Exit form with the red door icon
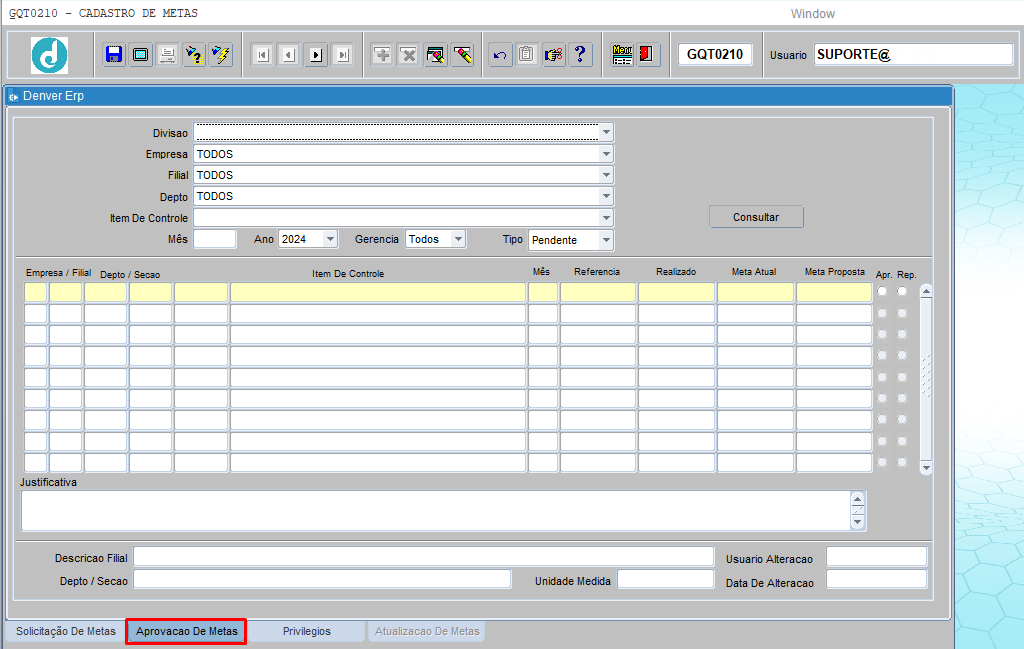 point(647,55)
